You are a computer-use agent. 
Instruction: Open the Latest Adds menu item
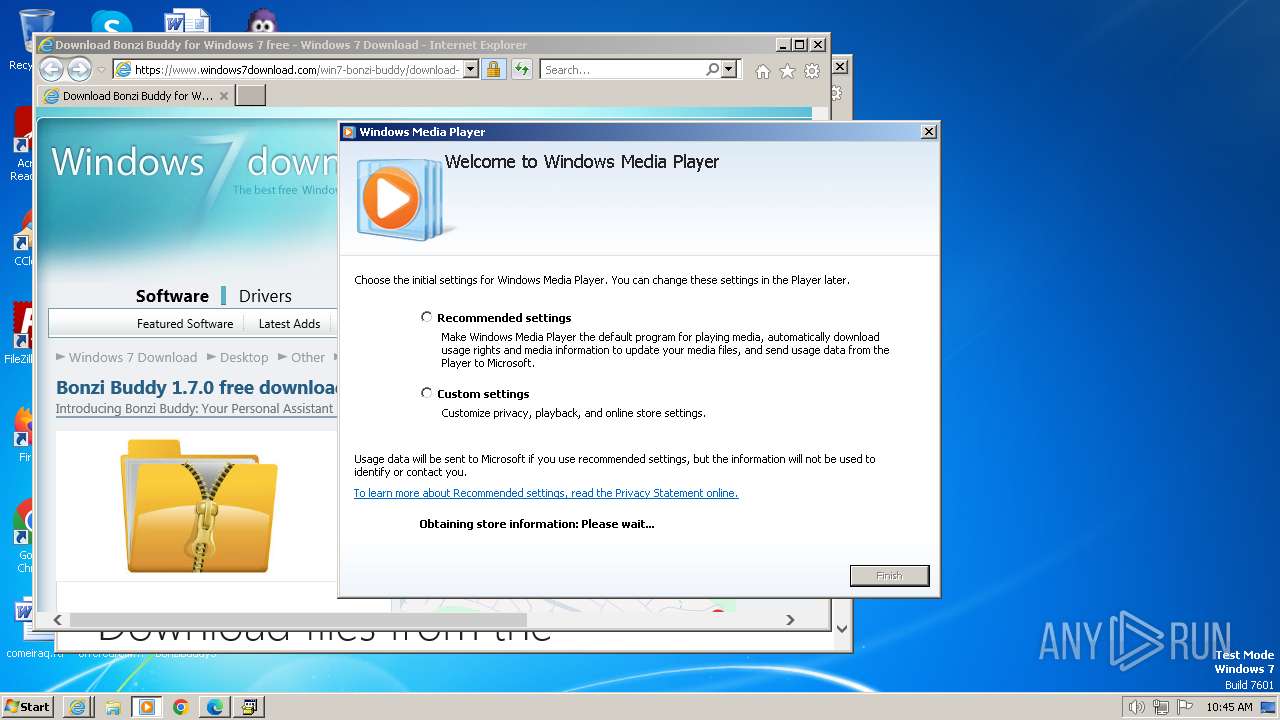pyautogui.click(x=289, y=324)
